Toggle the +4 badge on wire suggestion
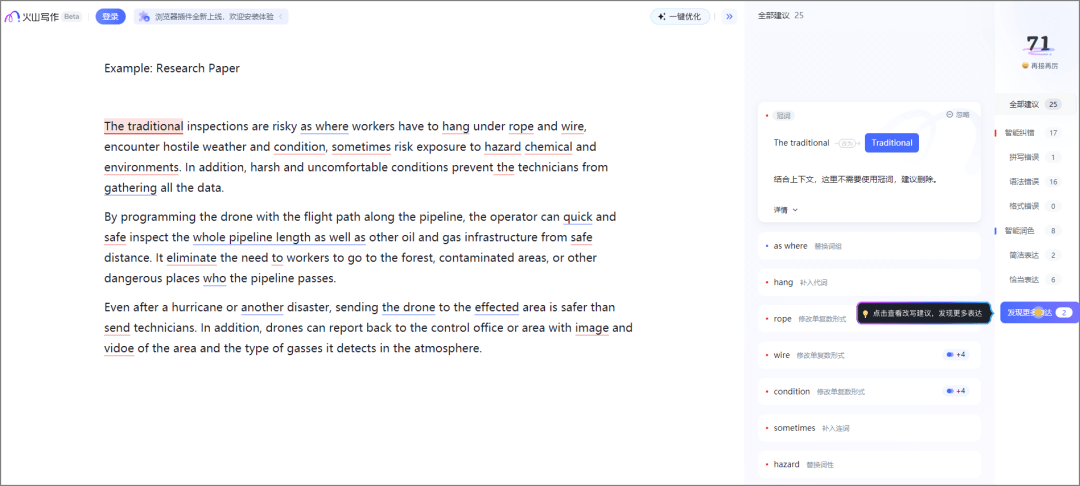The image size is (1080, 486). 956,355
